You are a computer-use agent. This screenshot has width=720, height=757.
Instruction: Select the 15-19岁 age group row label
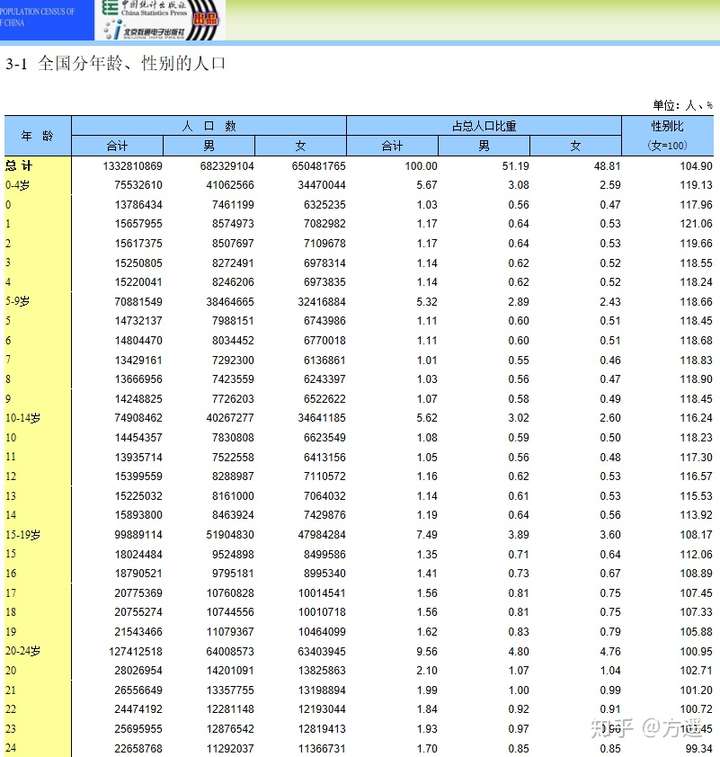(x=23, y=535)
